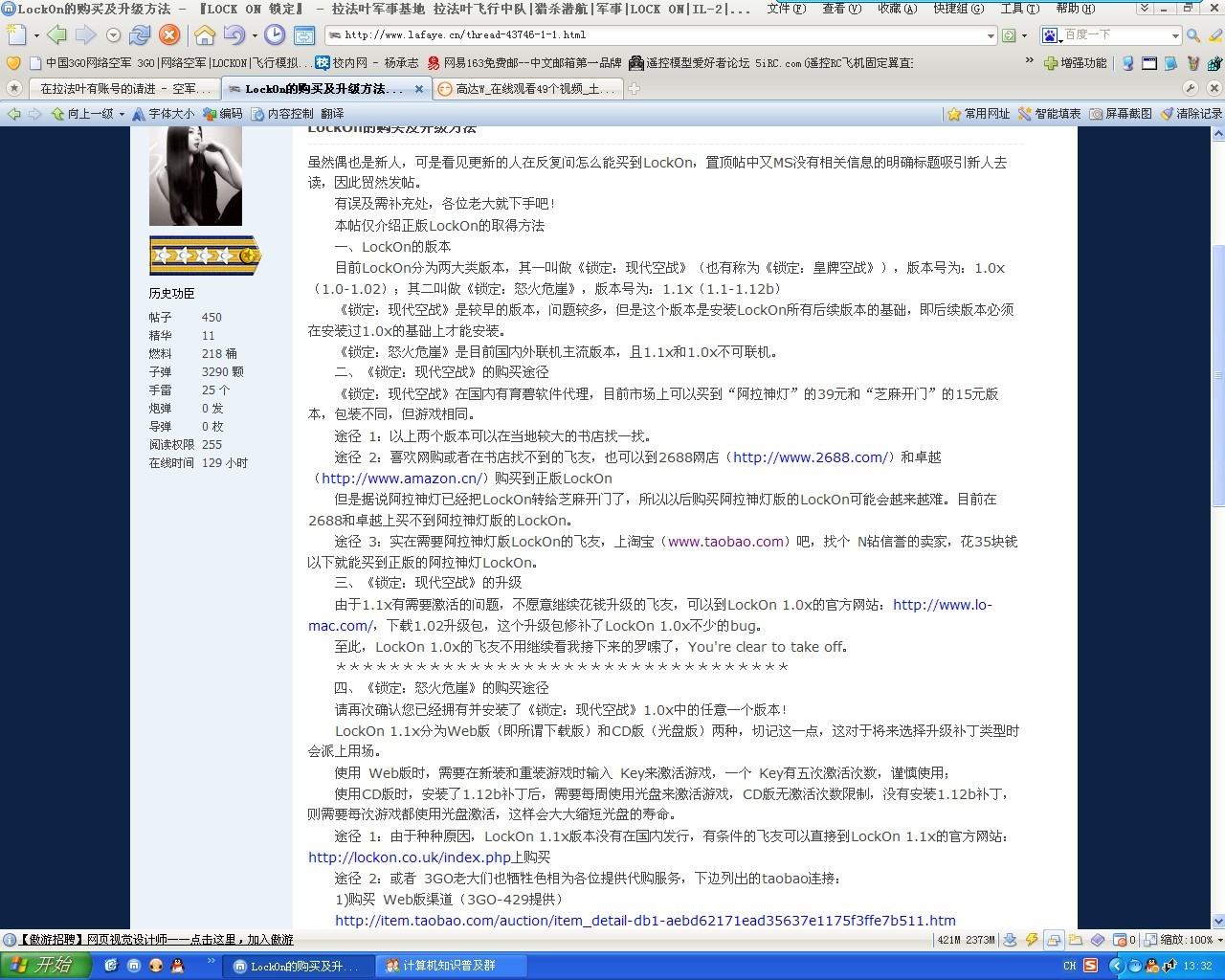Click 清除记录 clear records button
The image size is (1225, 980).
click(x=1192, y=113)
